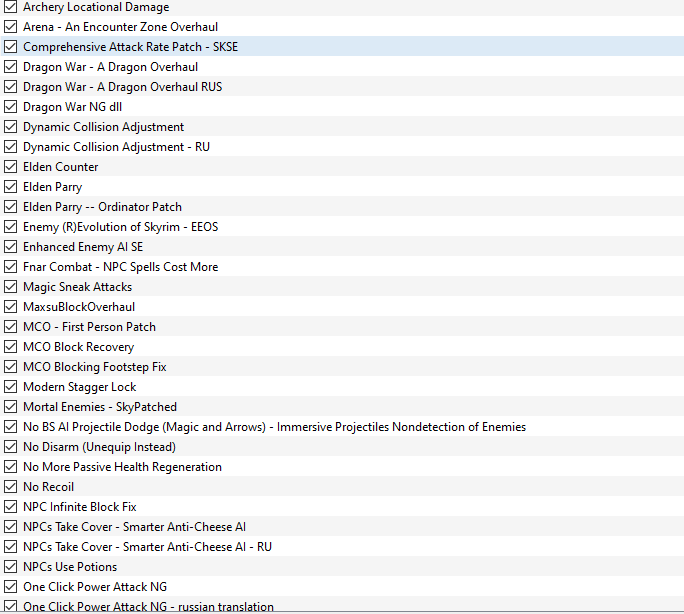The height and width of the screenshot is (614, 684).
Task: Select 'Arena - An Encounter Zone Overhaul' entry
Action: click(x=120, y=27)
